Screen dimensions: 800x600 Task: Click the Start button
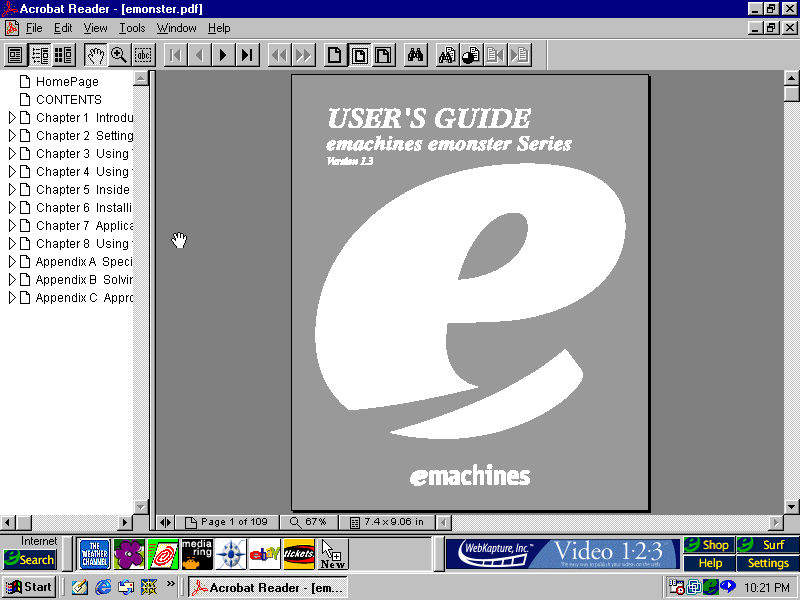click(29, 587)
